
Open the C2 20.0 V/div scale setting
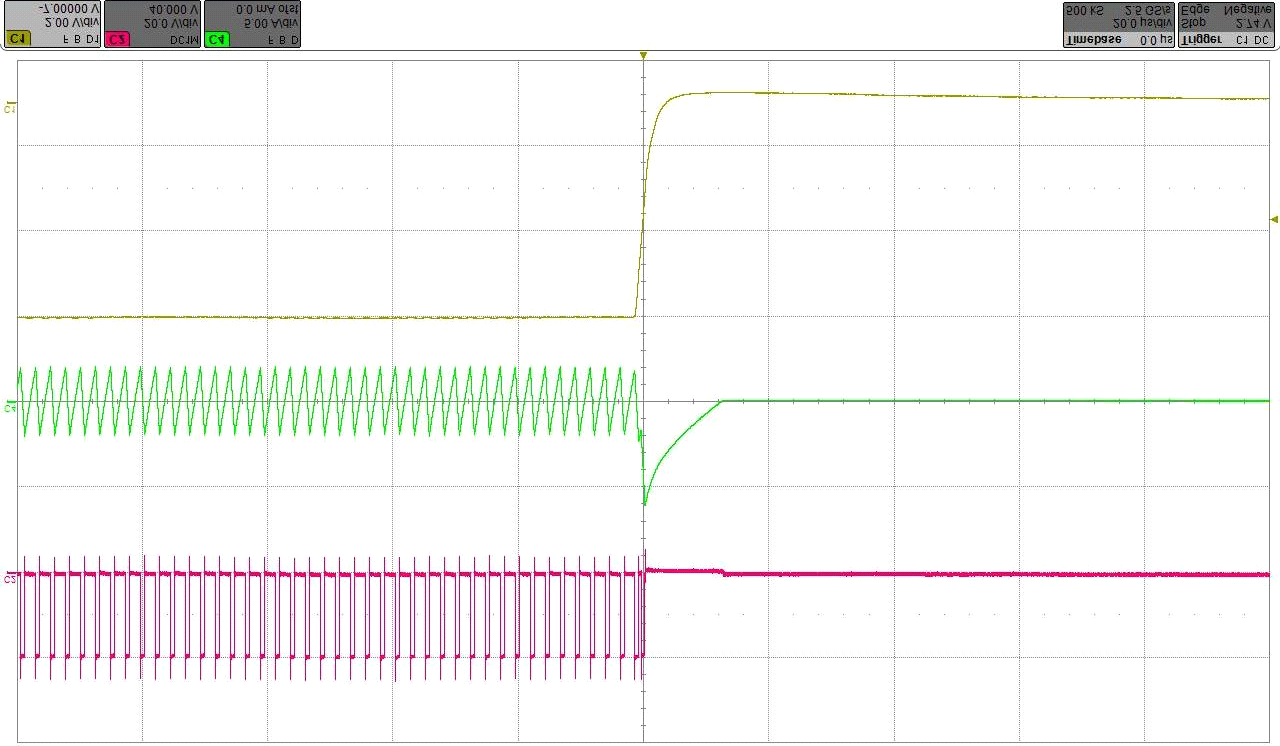(171, 22)
